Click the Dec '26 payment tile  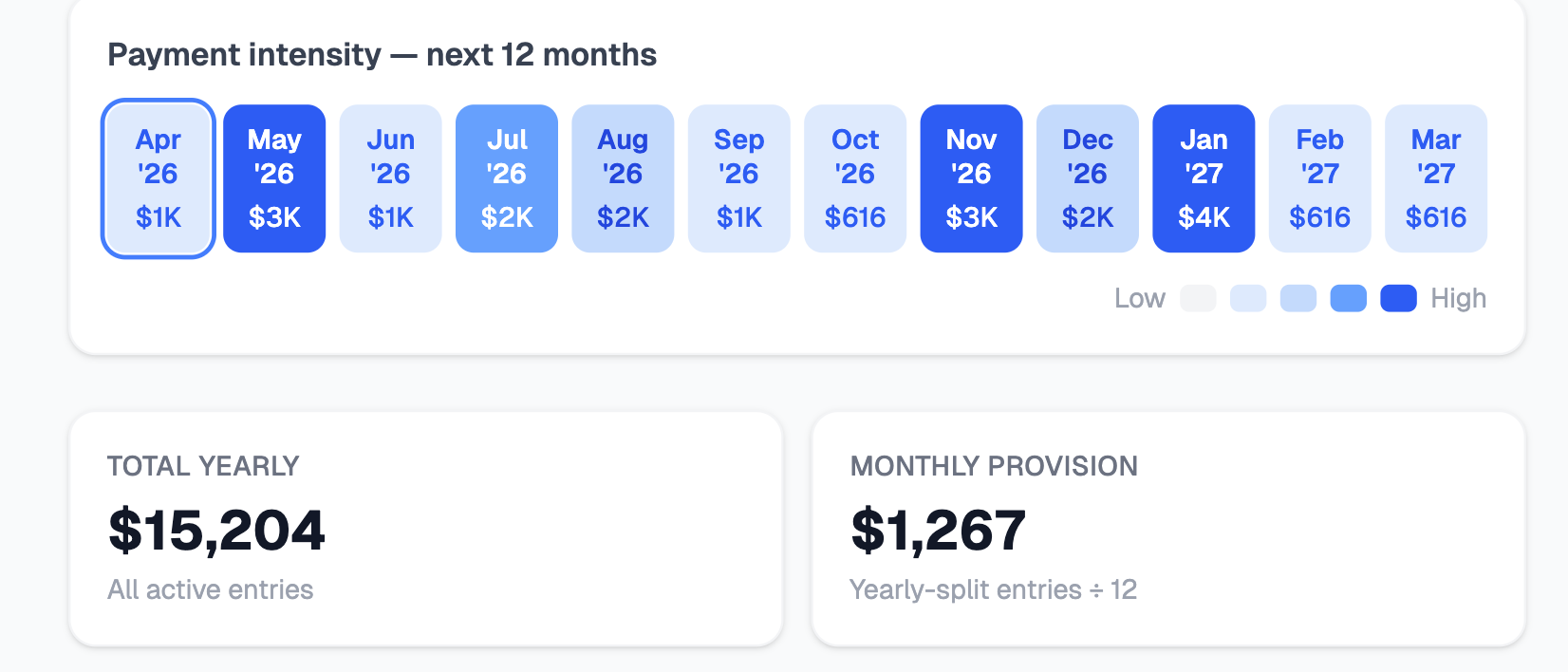click(1088, 177)
